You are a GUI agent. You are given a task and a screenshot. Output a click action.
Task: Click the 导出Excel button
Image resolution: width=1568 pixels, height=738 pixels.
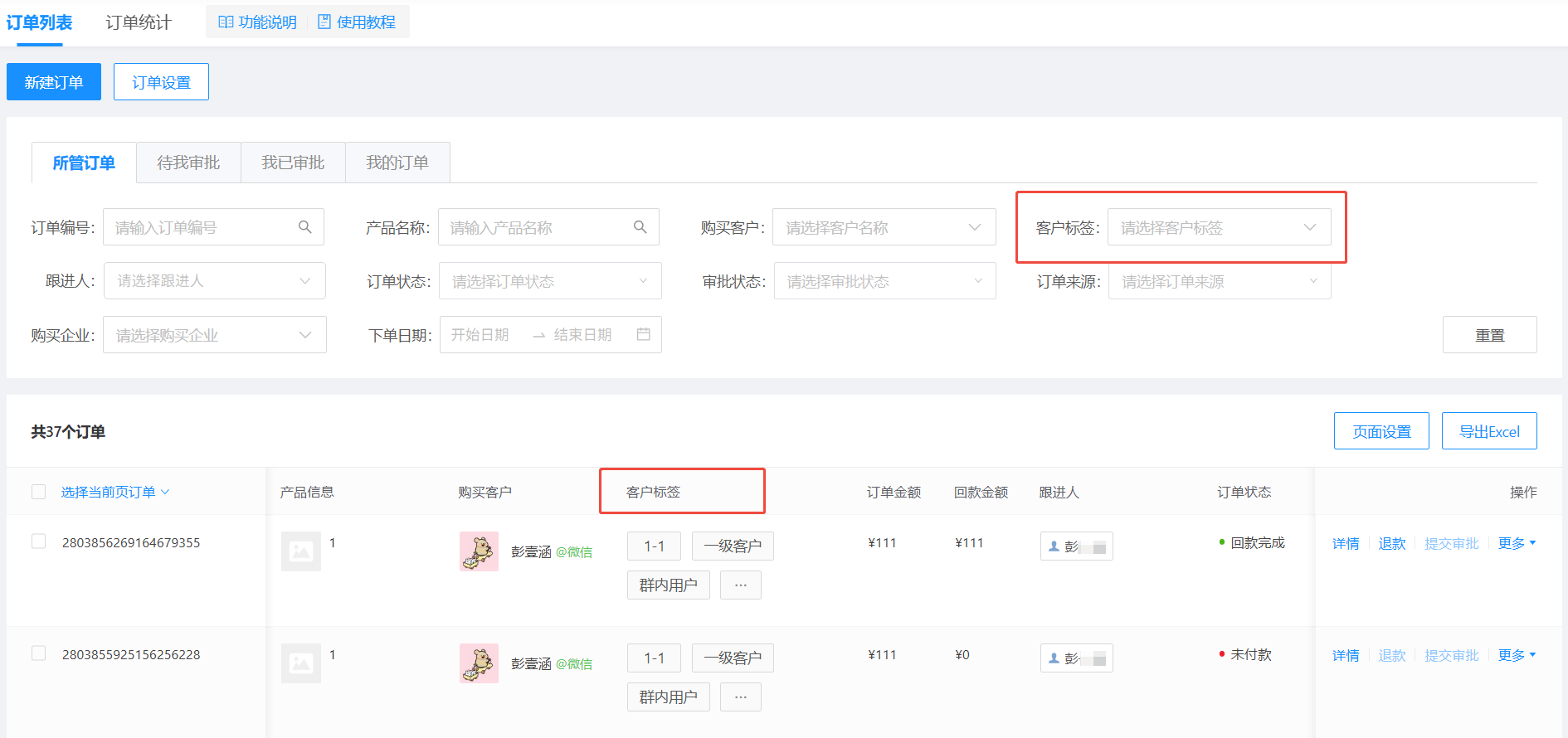(x=1488, y=431)
